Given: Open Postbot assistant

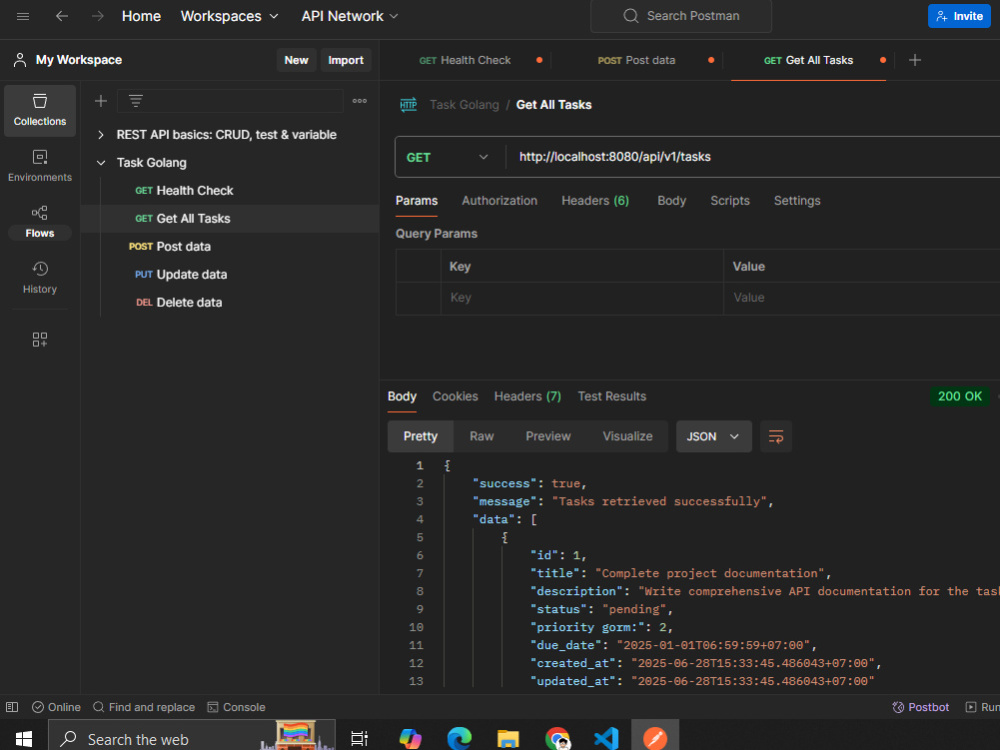Looking at the screenshot, I should (x=920, y=707).
